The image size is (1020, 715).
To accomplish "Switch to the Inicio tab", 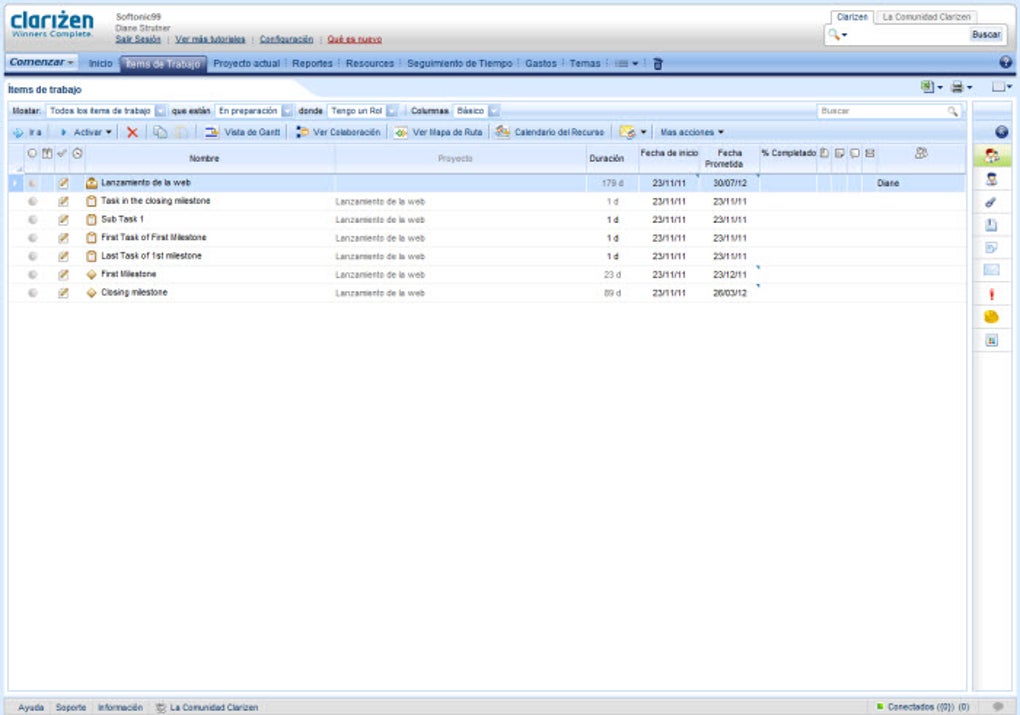I will tap(100, 64).
